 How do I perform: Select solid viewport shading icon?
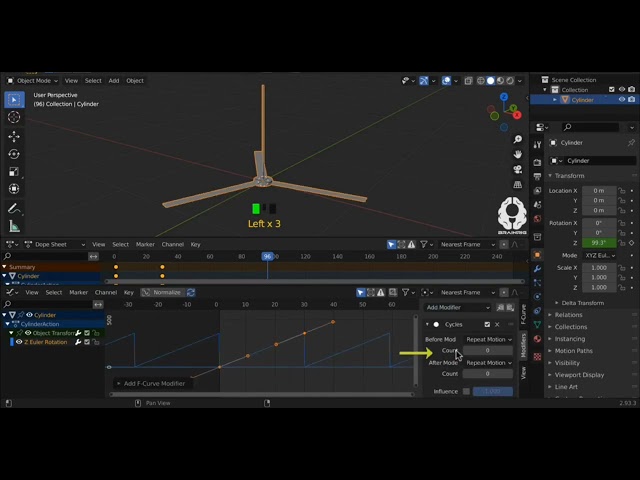(x=491, y=81)
